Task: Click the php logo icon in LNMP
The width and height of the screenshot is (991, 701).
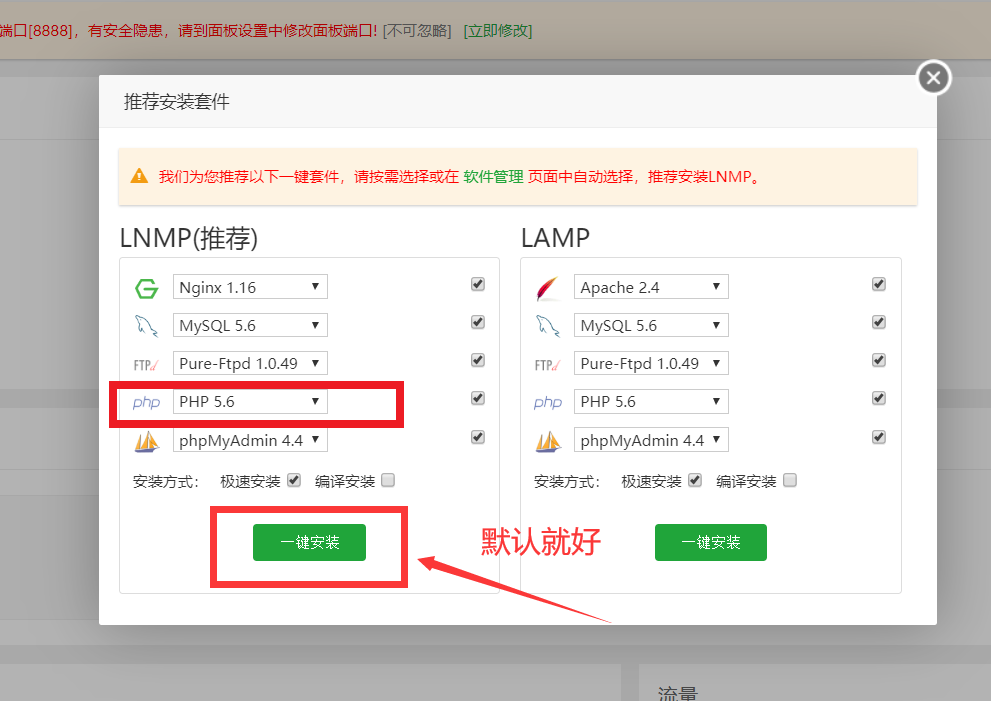Action: pos(146,402)
